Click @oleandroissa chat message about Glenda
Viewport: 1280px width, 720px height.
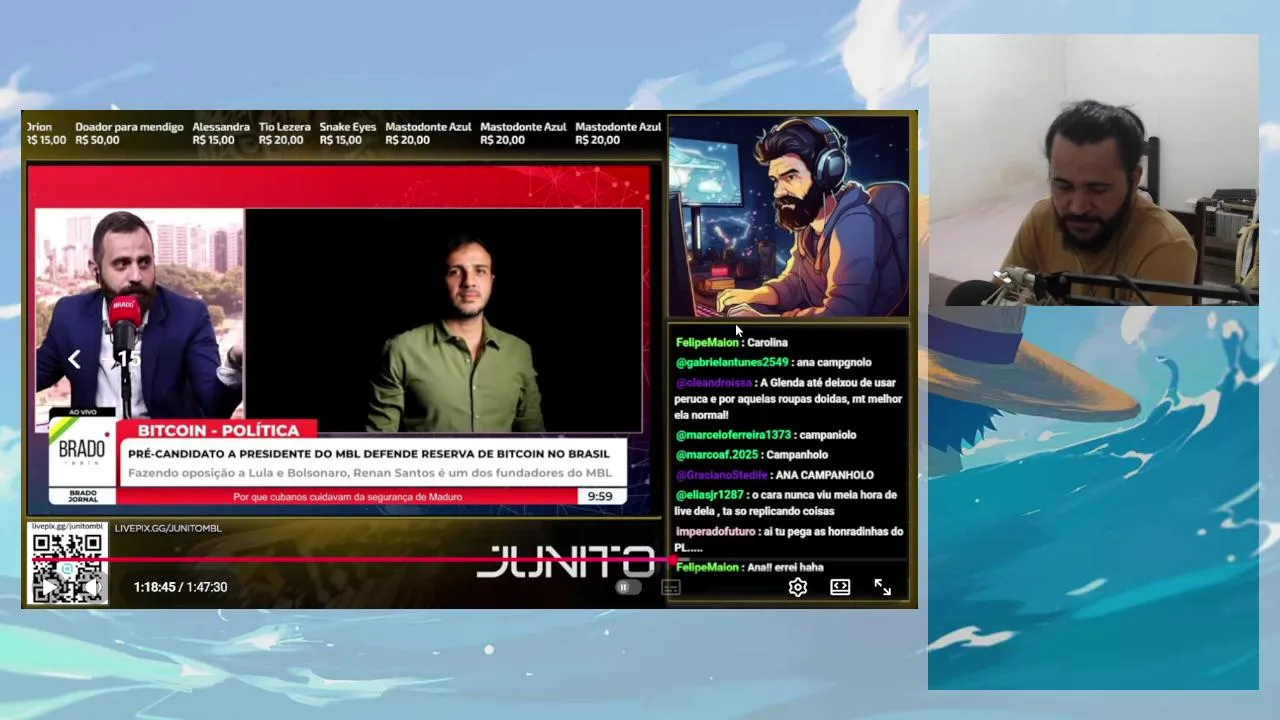[x=789, y=398]
